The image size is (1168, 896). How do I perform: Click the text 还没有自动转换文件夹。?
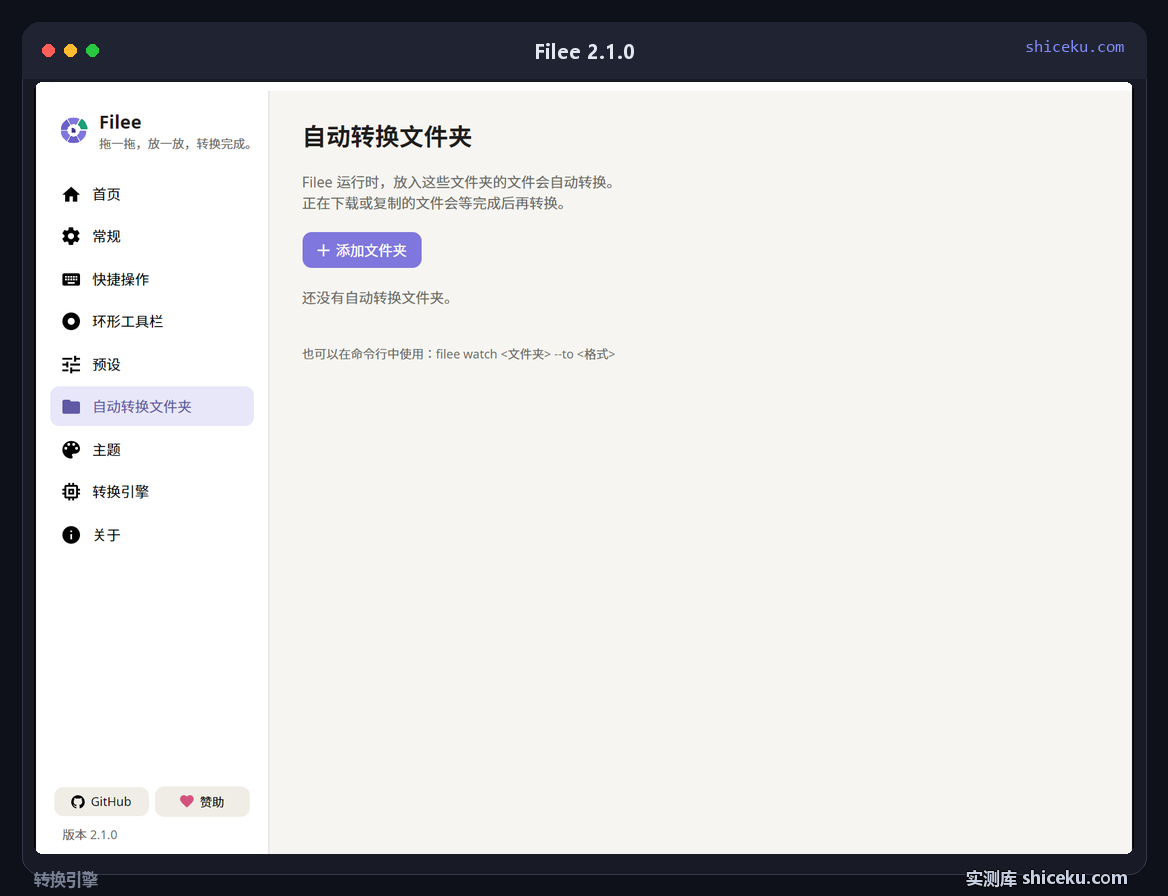(377, 298)
